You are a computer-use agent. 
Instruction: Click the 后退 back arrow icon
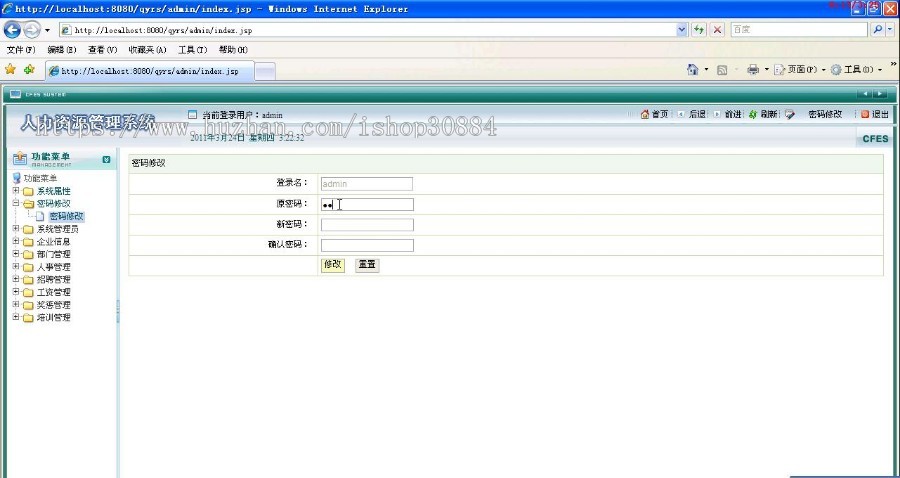(x=681, y=114)
